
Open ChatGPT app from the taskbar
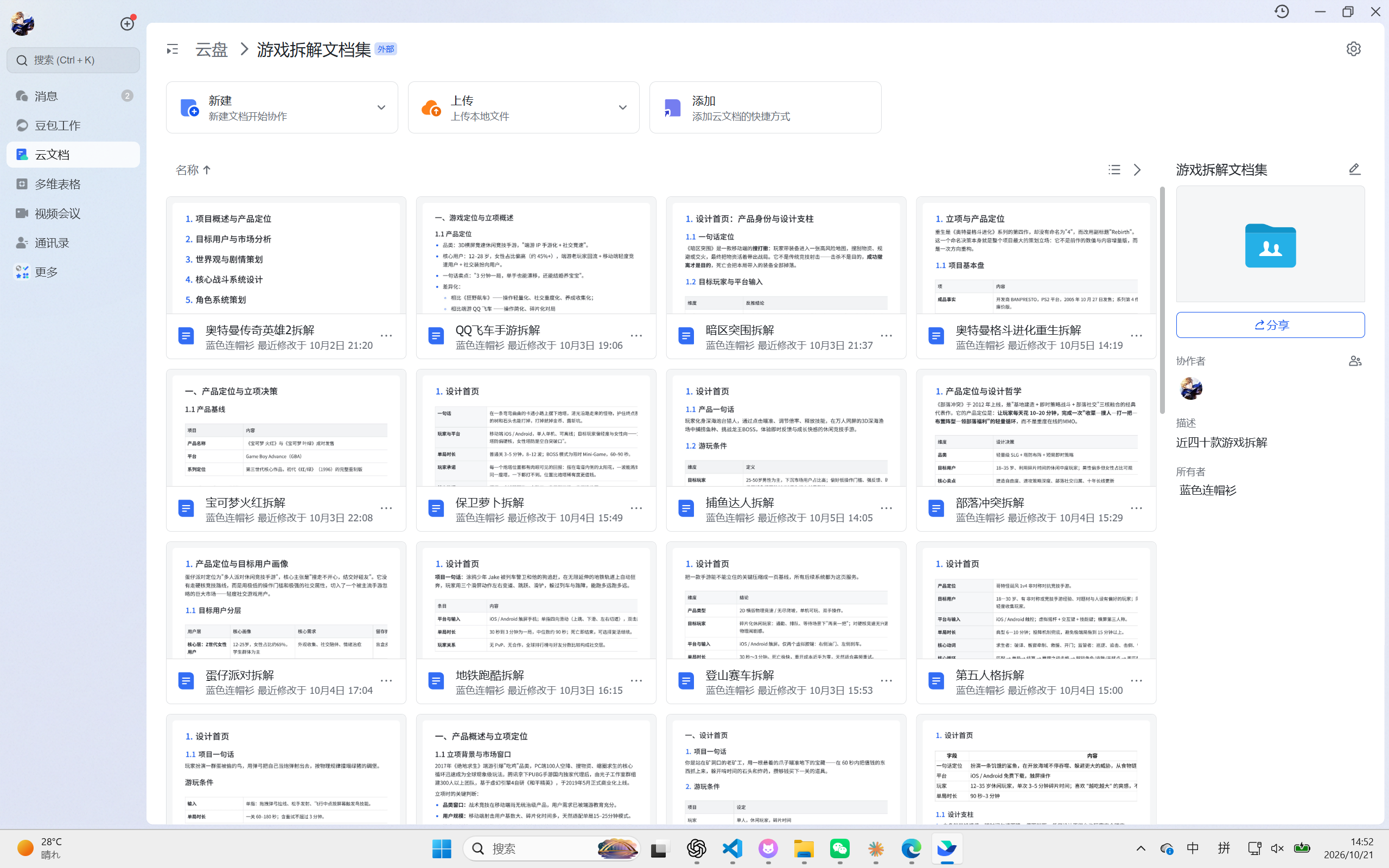pos(696,848)
